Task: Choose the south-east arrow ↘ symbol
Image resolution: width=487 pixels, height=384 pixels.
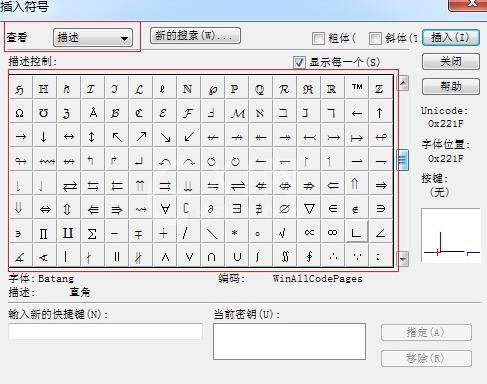Action: click(x=165, y=137)
